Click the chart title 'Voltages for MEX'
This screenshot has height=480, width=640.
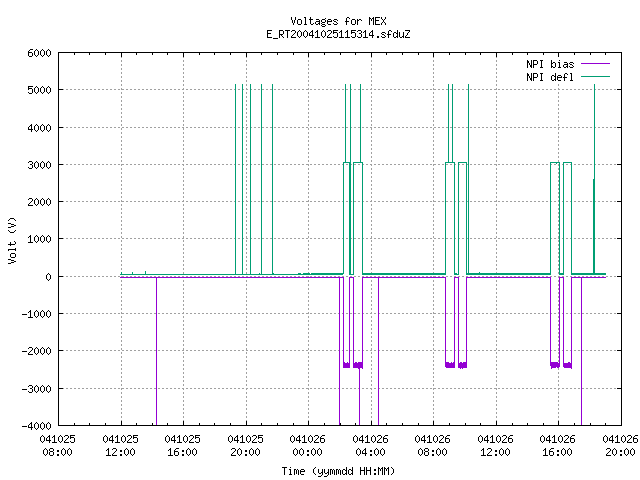(338, 21)
